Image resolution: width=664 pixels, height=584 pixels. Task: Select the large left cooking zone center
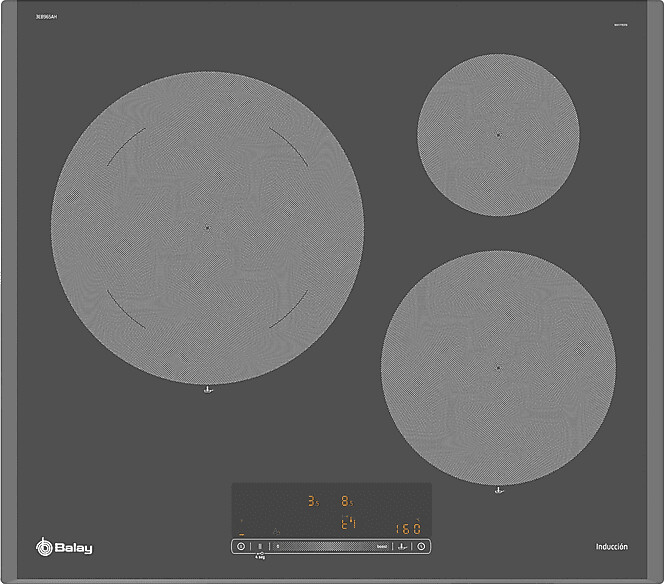[x=207, y=228]
